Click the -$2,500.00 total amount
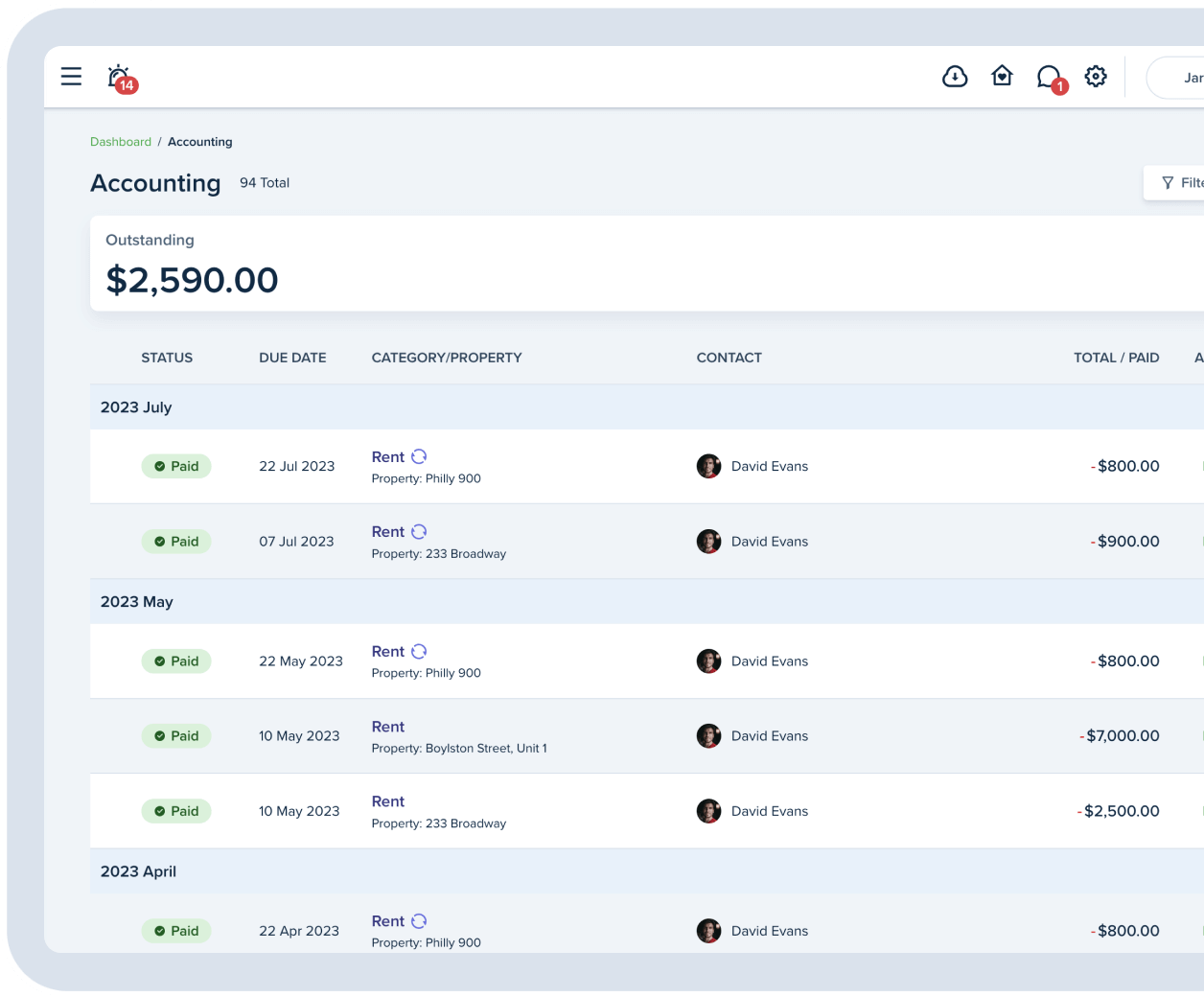1204x997 pixels. click(x=1121, y=811)
